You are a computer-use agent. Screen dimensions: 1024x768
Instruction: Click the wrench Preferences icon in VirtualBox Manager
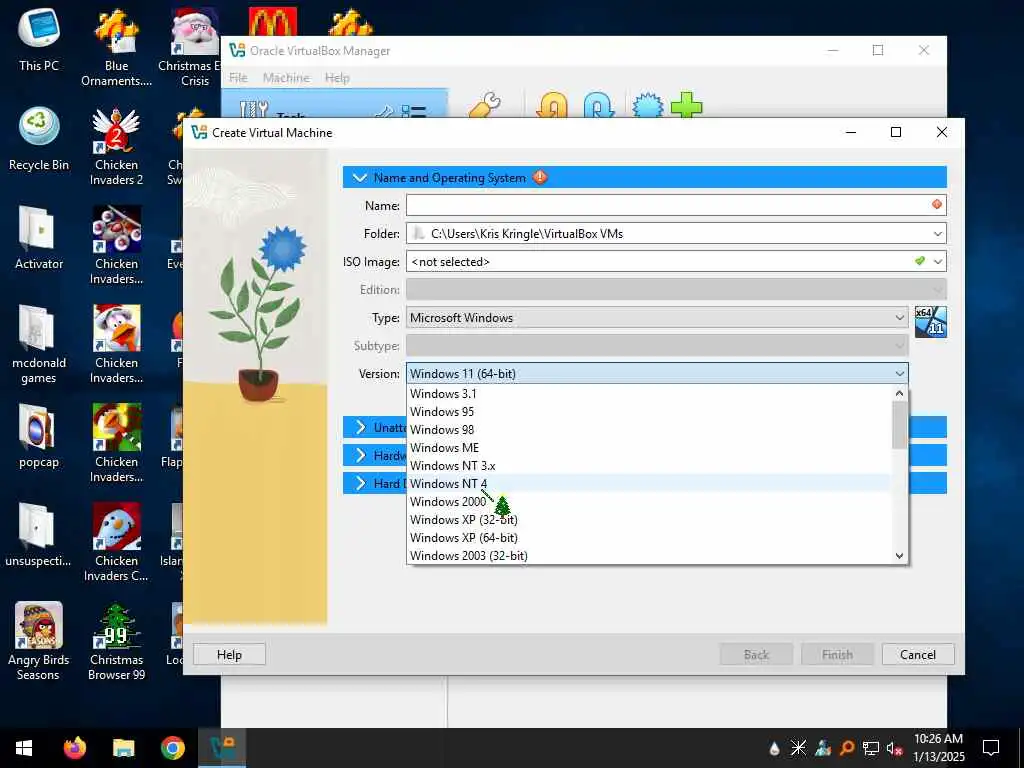coord(485,105)
